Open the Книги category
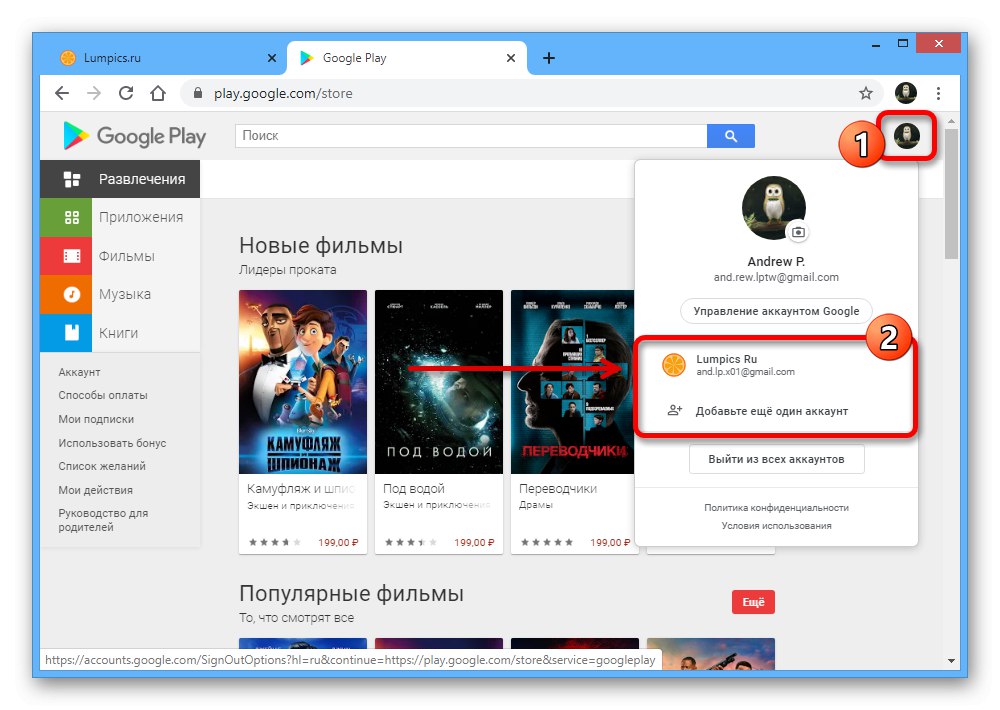Viewport: 1000px width, 710px height. (119, 332)
